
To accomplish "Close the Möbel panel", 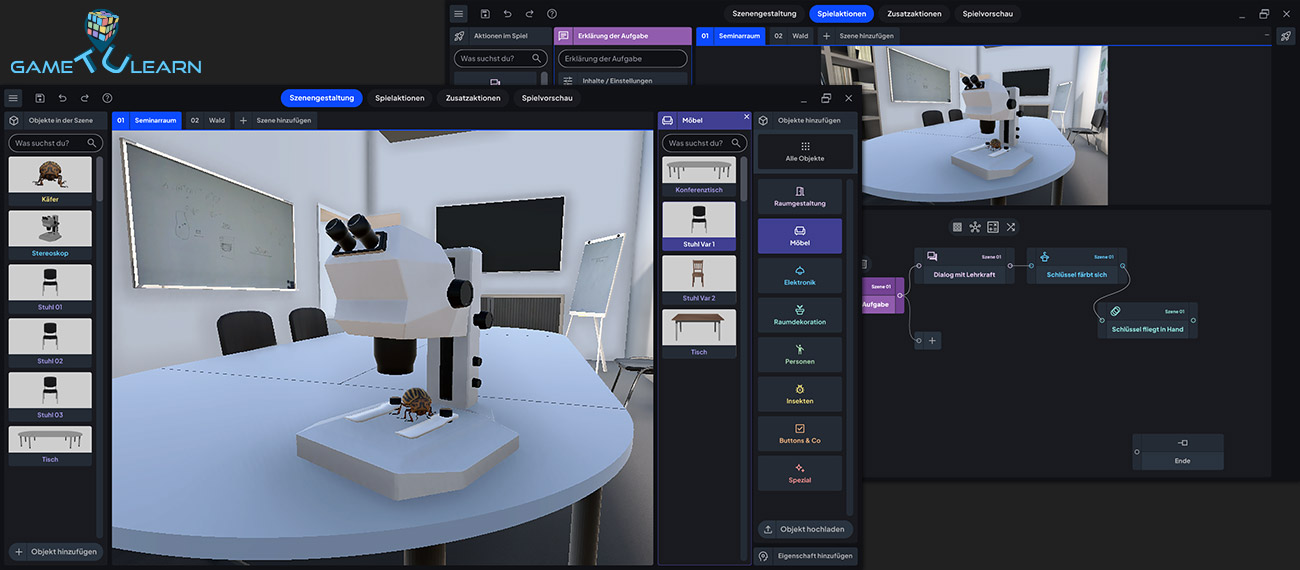I will pyautogui.click(x=746, y=117).
